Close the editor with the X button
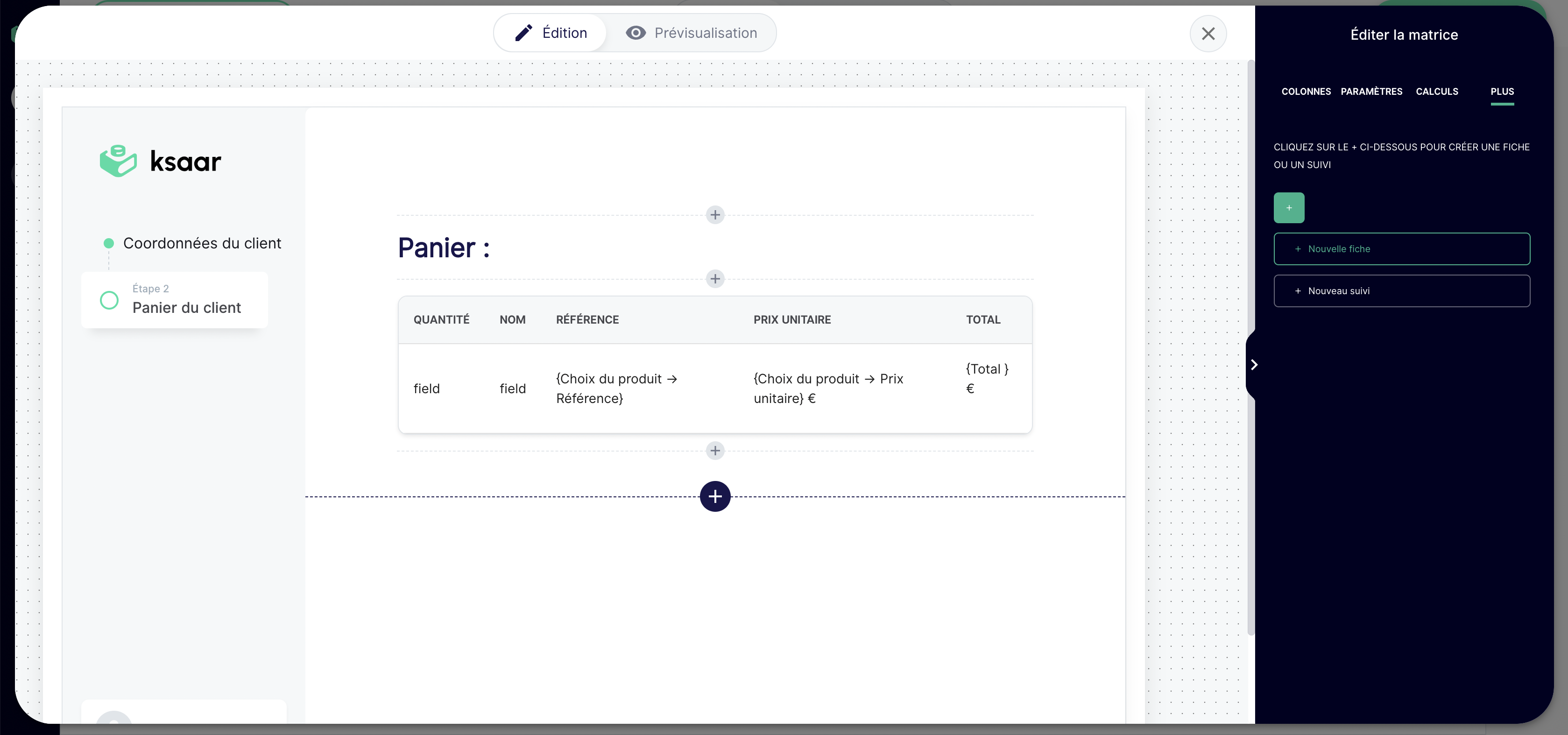The image size is (1568, 735). pyautogui.click(x=1208, y=34)
